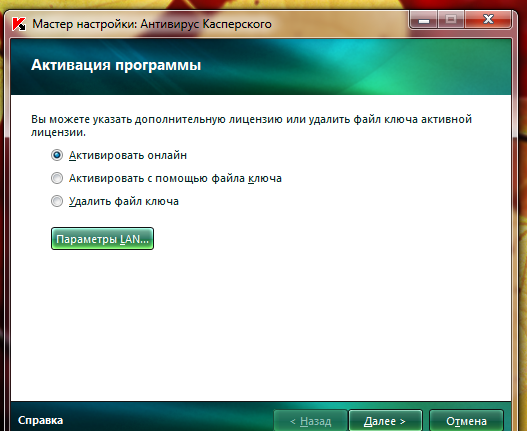Proceed with the 'Далее >' button

coord(385,421)
